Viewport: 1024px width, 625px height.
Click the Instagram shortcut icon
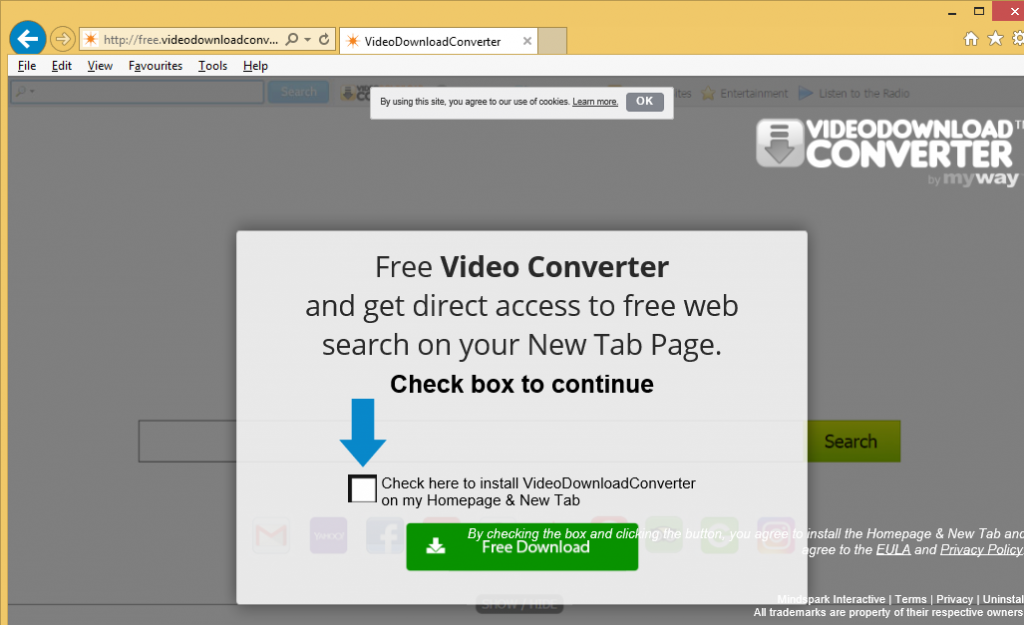(775, 536)
